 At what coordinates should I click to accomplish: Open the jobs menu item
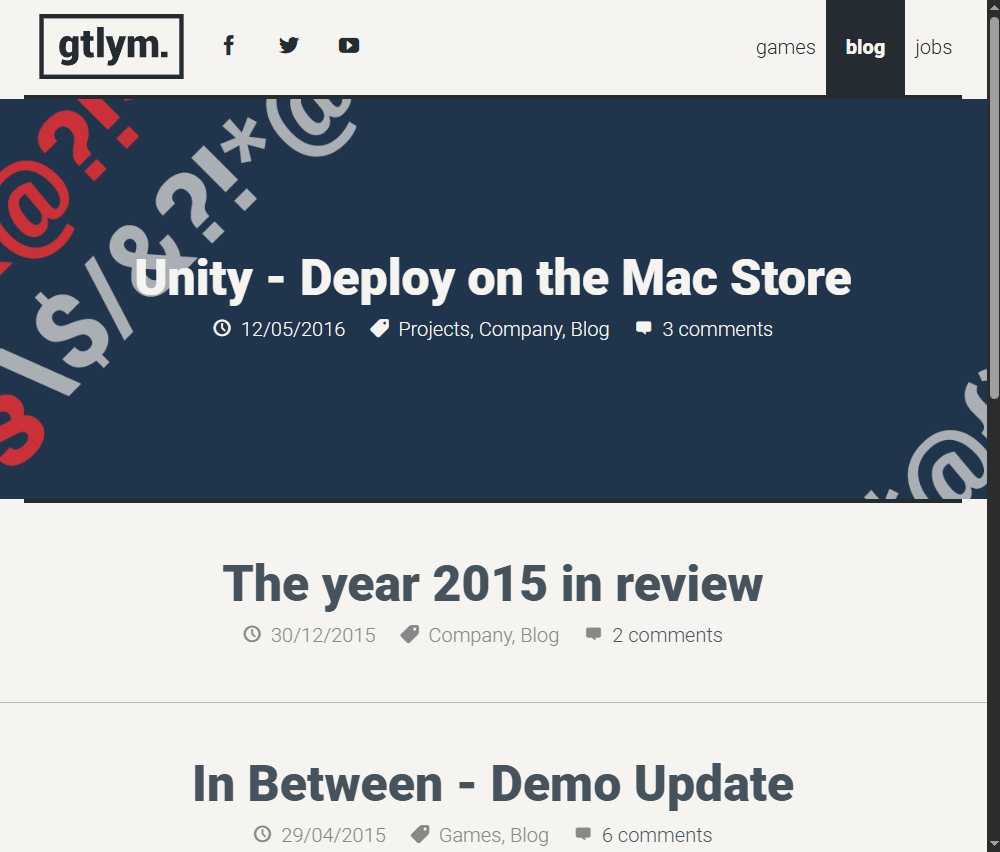tap(933, 47)
